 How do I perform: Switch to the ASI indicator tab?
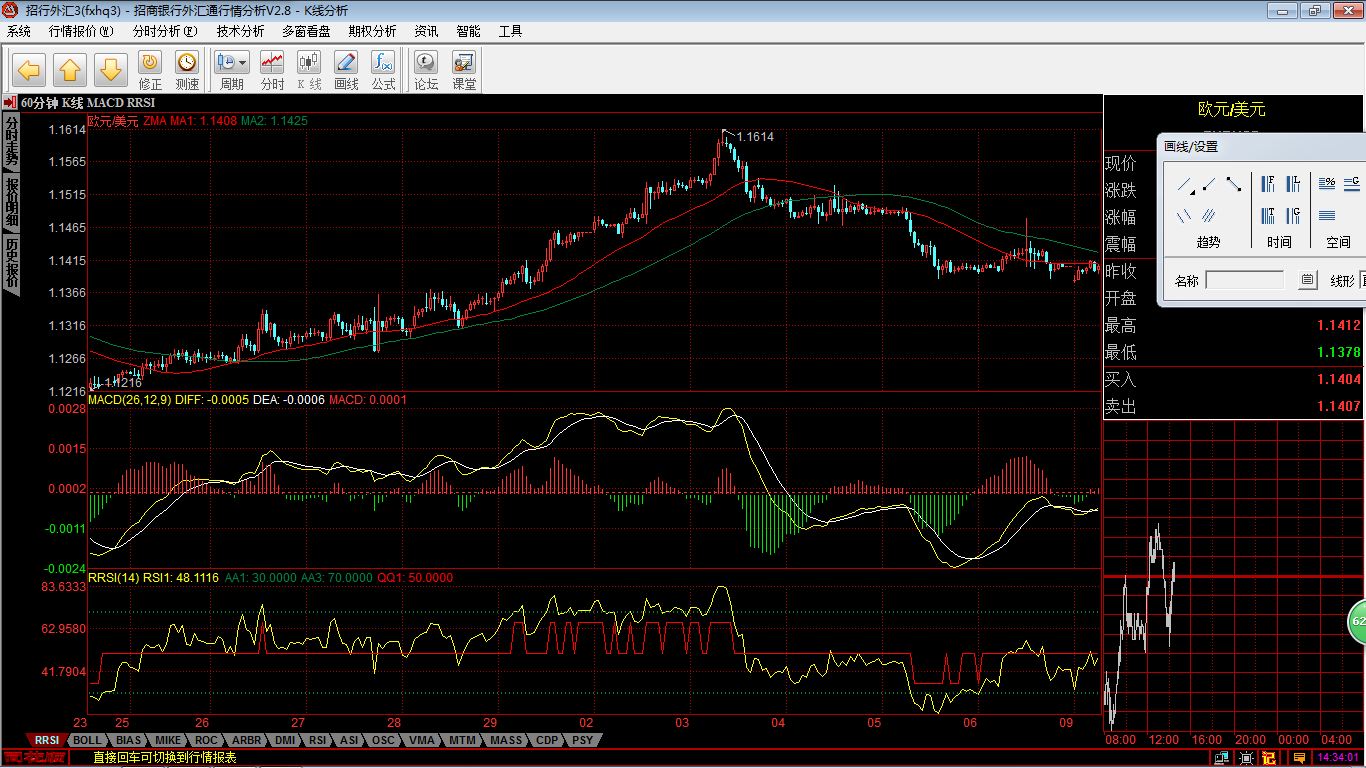click(349, 740)
